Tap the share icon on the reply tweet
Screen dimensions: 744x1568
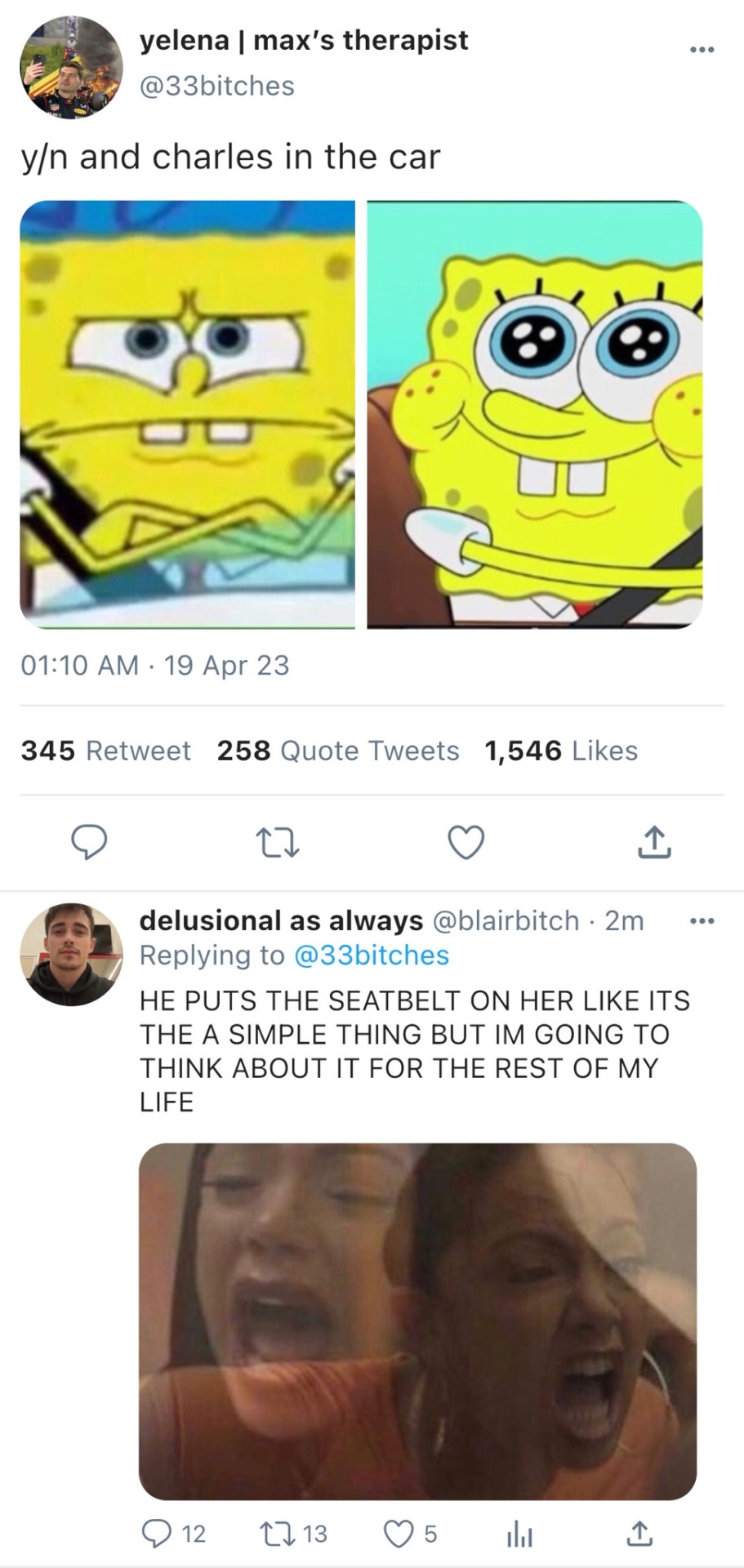pyautogui.click(x=639, y=1533)
